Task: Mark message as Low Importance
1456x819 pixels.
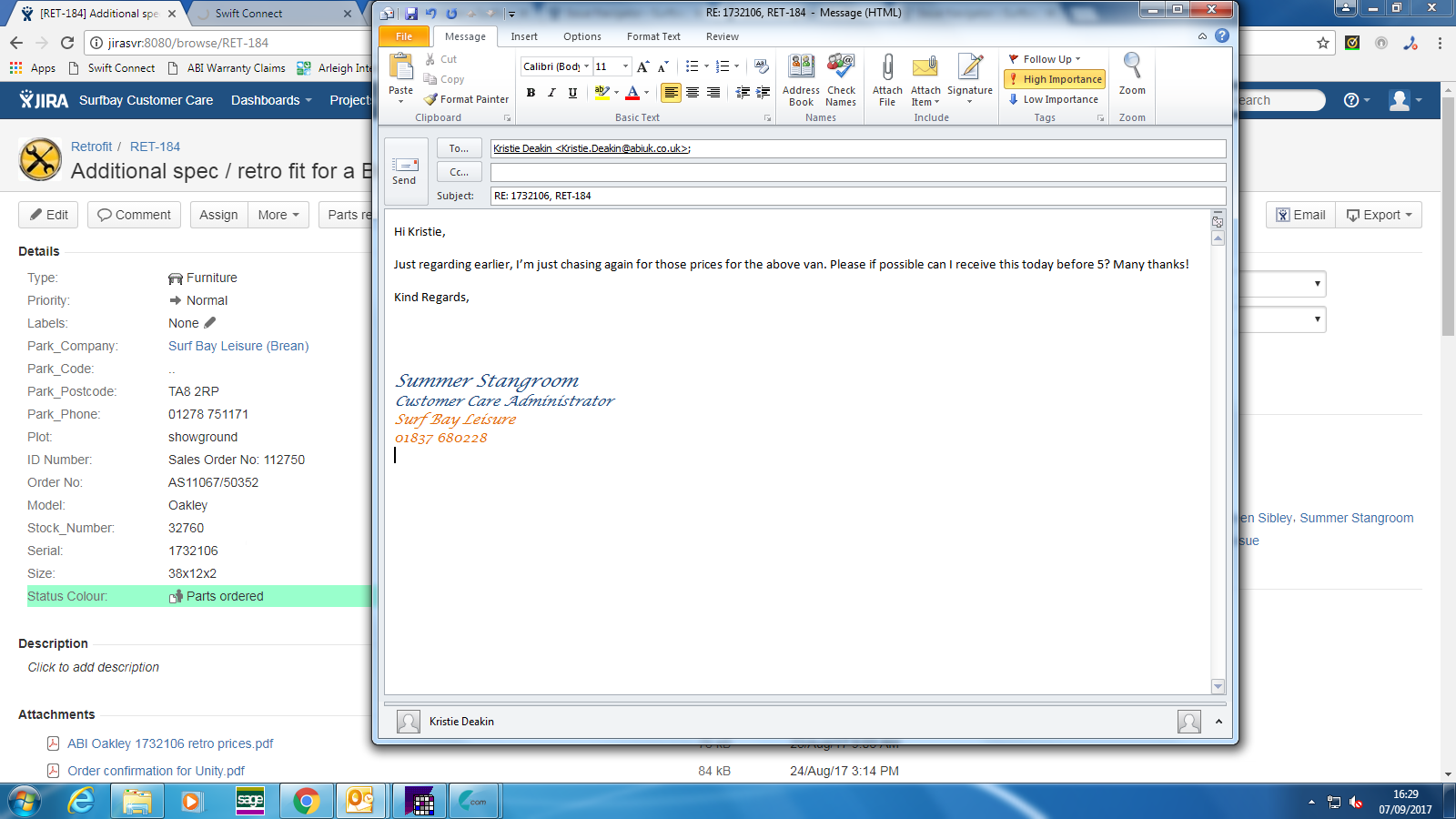Action: click(x=1053, y=99)
